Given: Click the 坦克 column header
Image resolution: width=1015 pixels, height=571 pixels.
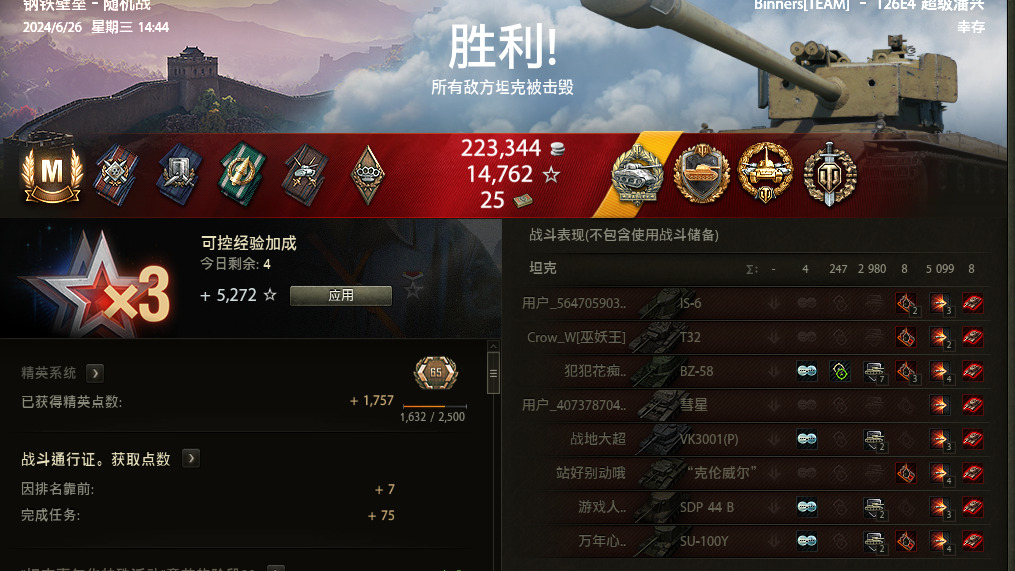Looking at the screenshot, I should 542,268.
